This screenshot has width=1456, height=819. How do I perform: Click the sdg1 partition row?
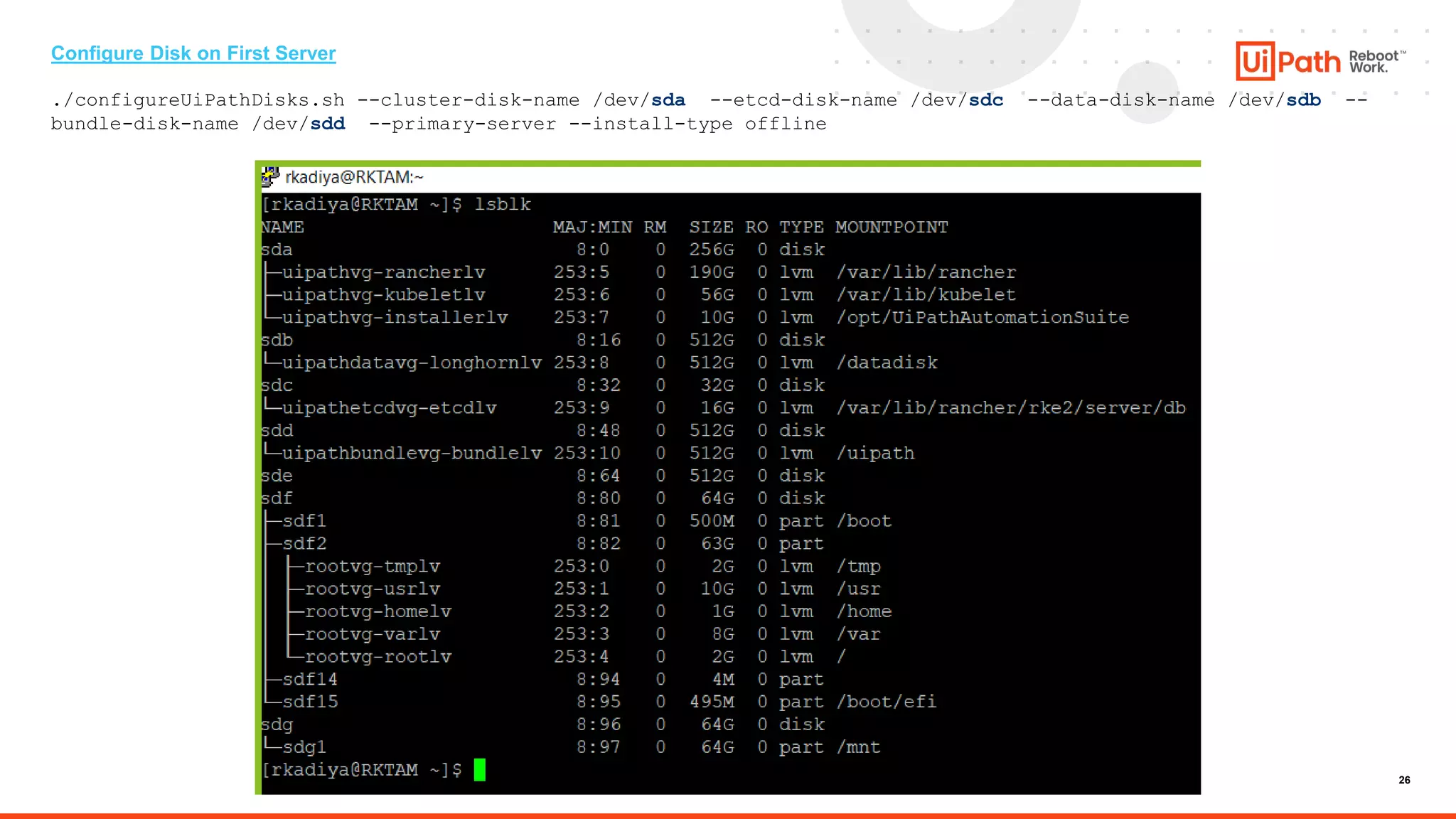click(x=304, y=747)
